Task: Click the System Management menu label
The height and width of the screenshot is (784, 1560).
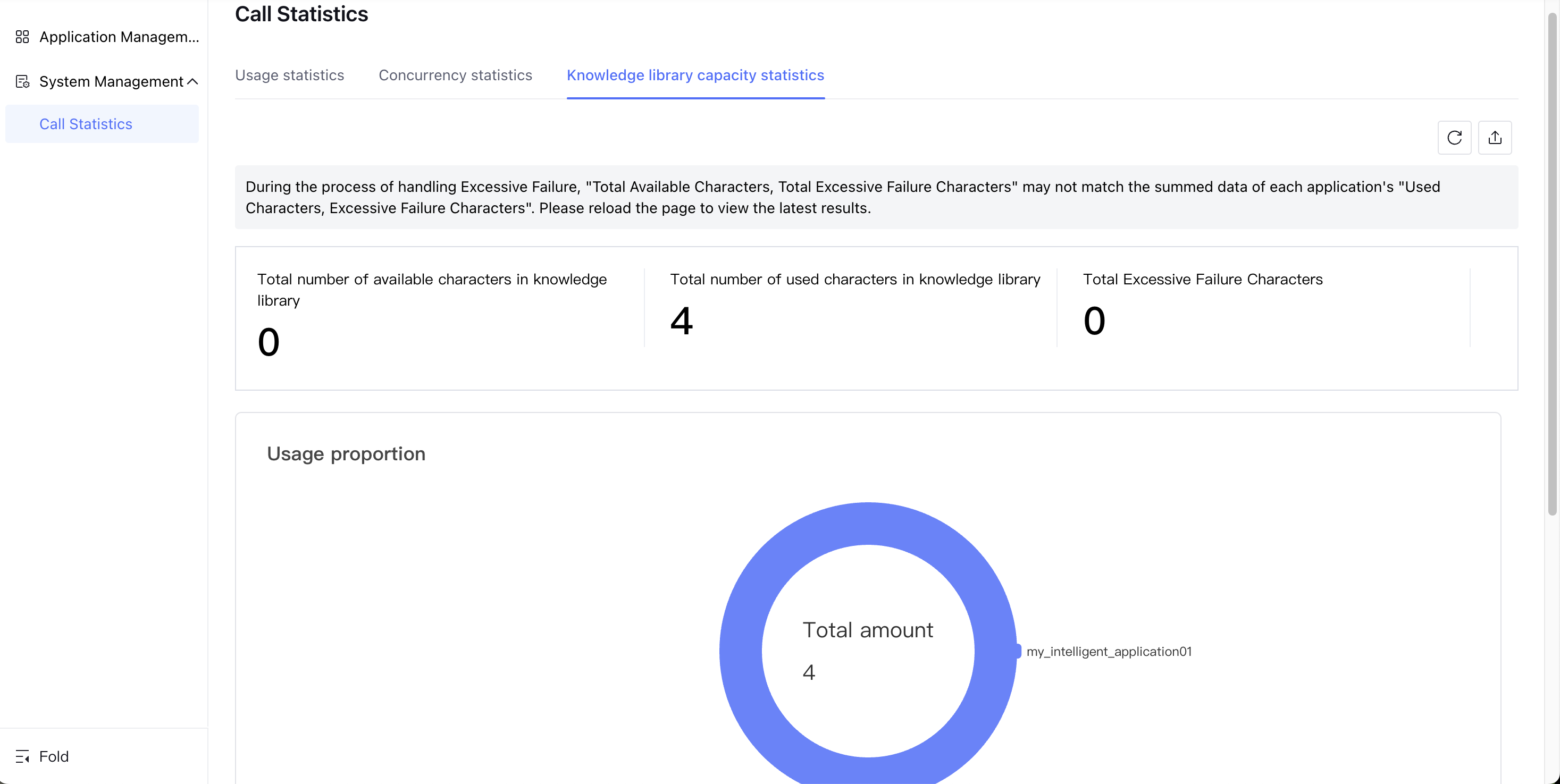Action: (x=111, y=81)
